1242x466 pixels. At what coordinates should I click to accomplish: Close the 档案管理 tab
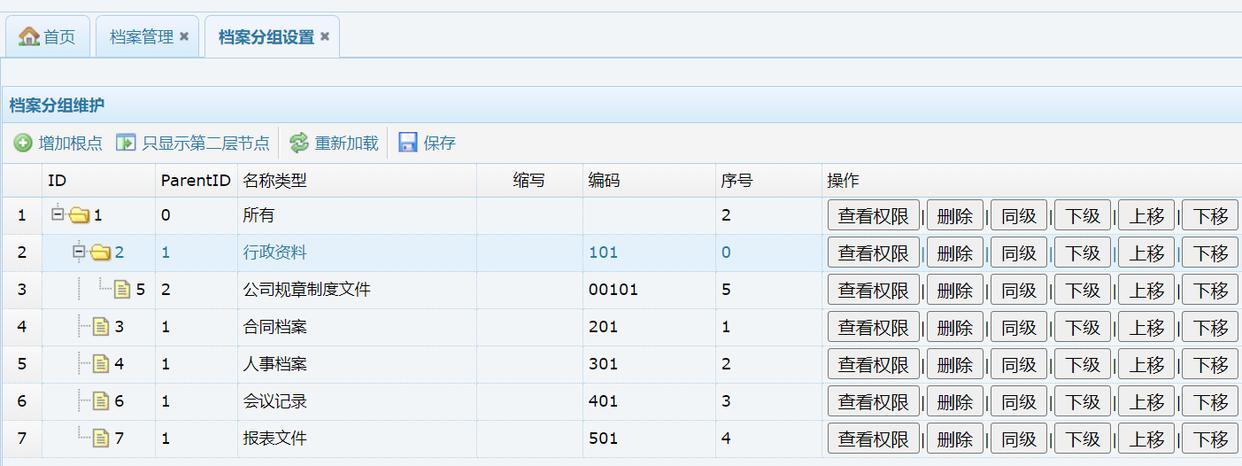pyautogui.click(x=184, y=37)
